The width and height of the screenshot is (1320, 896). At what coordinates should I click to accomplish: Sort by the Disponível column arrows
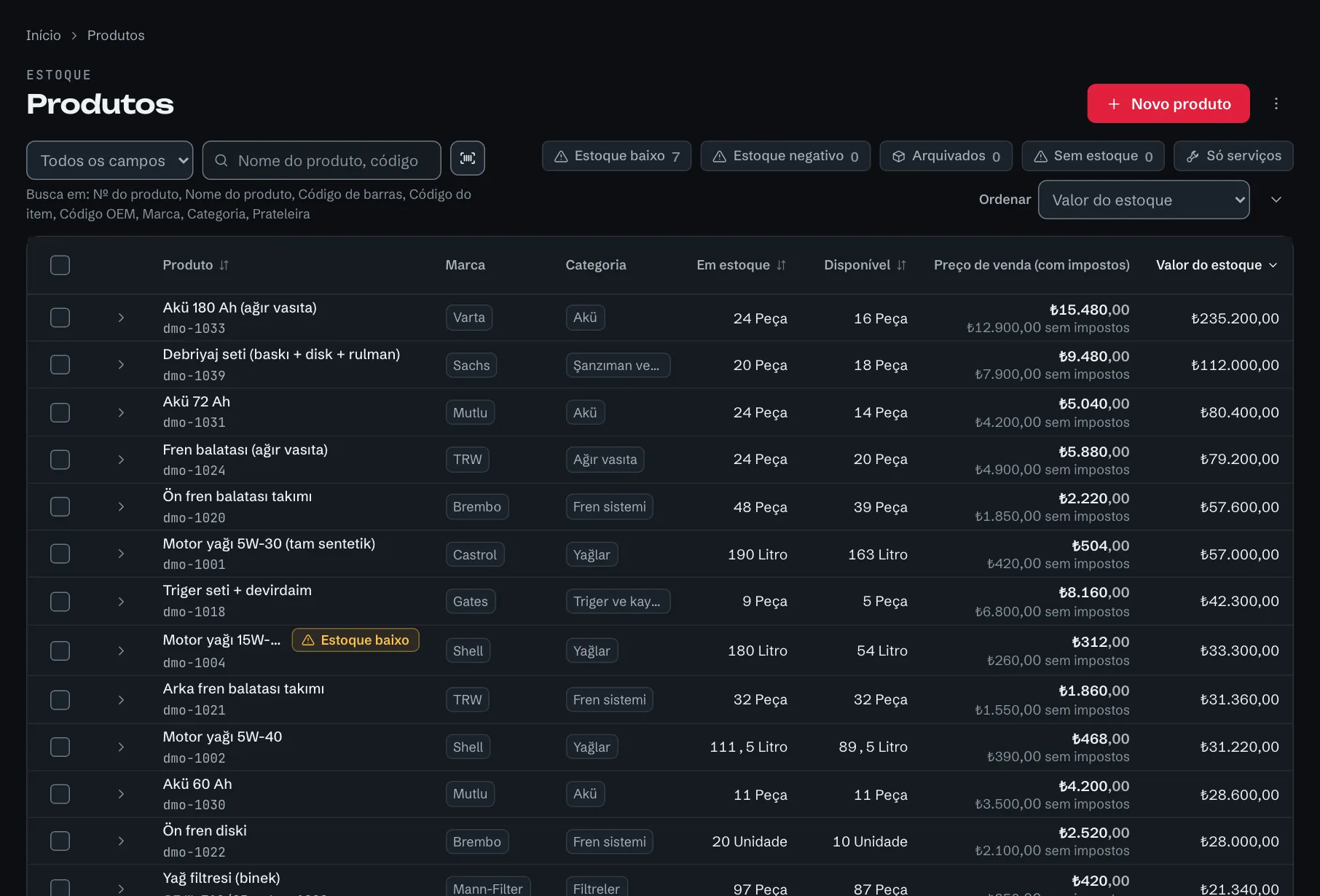[902, 265]
